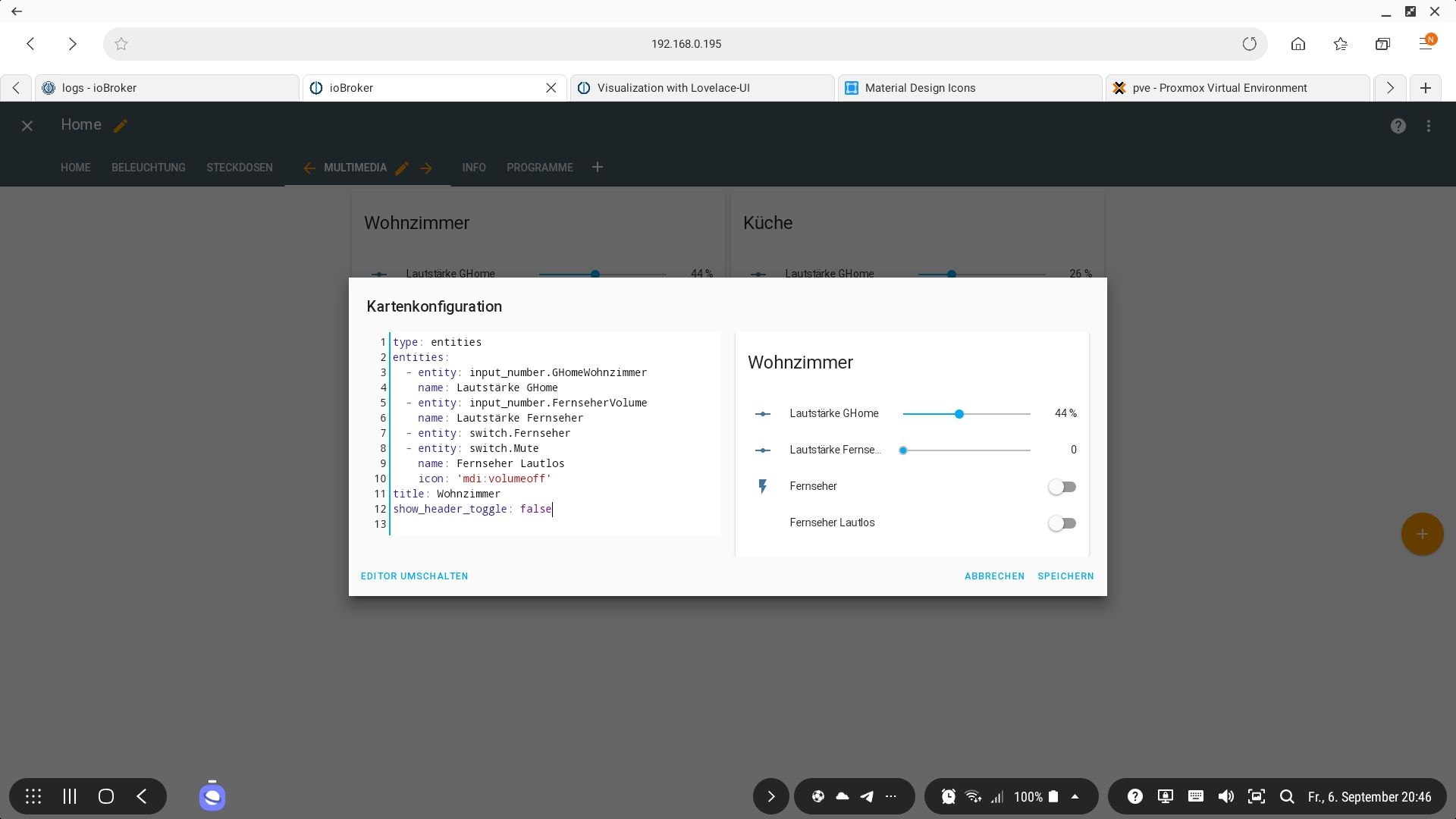
Task: Click Editor umschalten button
Action: [414, 576]
